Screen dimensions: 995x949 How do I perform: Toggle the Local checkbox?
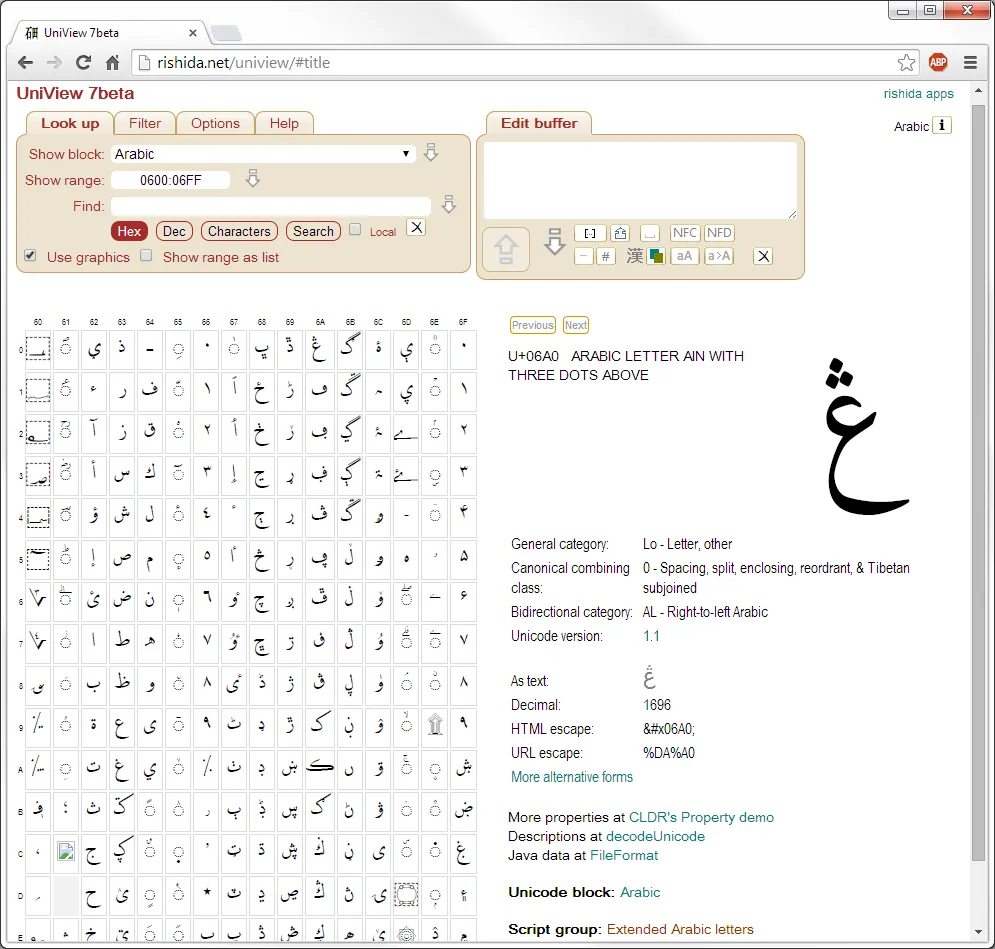coord(355,229)
